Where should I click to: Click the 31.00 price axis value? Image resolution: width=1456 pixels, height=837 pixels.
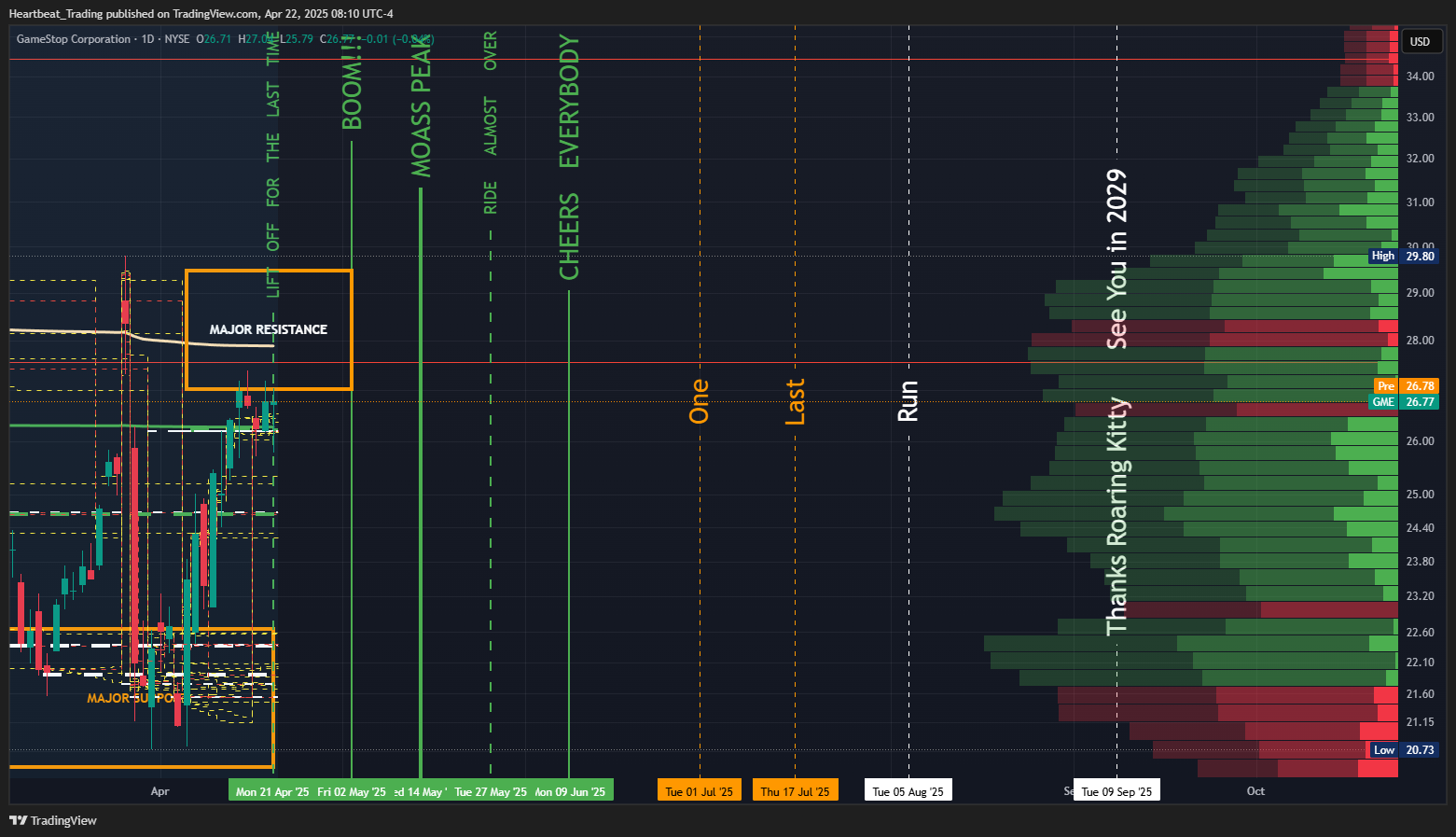pos(1421,202)
